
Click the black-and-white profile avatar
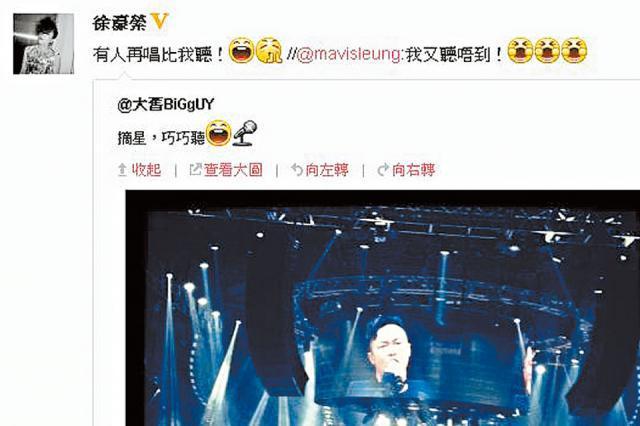44,44
